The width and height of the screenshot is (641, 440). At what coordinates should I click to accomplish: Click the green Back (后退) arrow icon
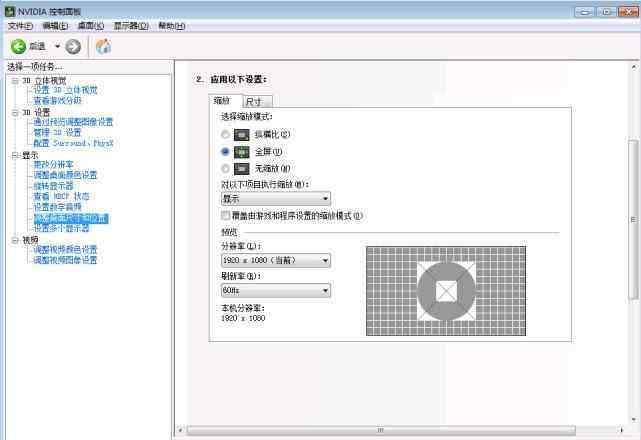coord(18,47)
